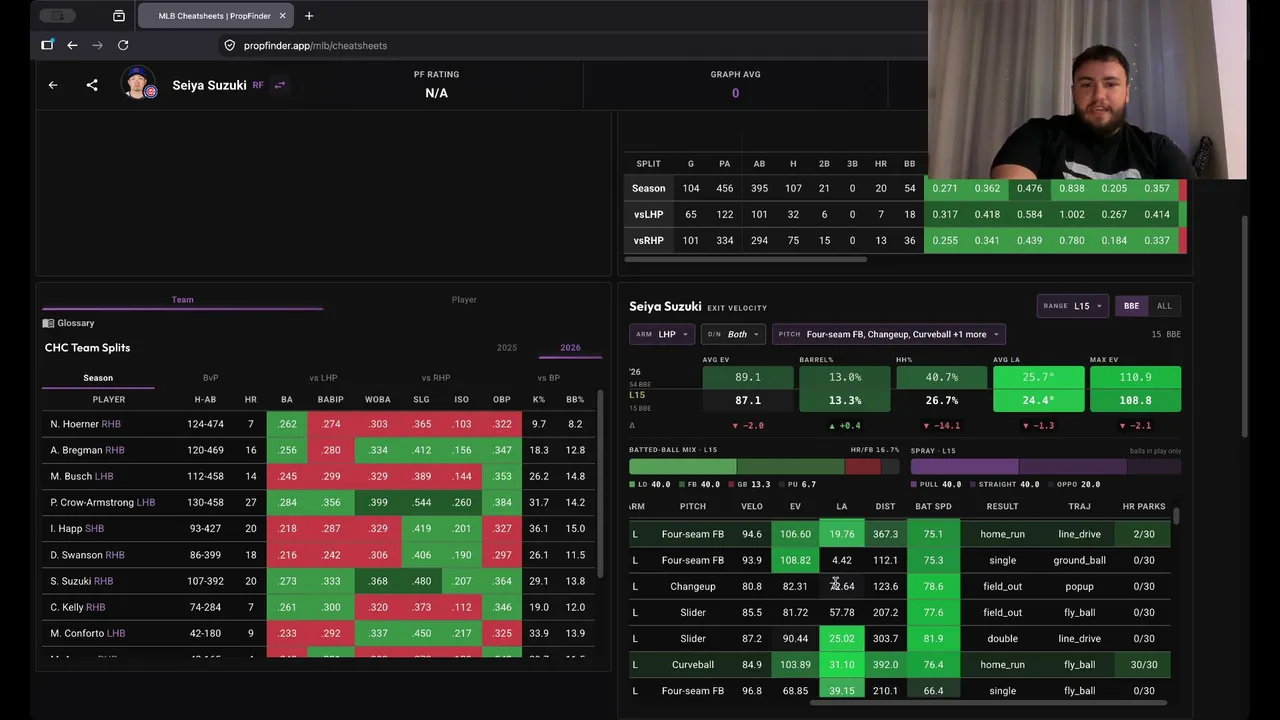Sort team splits by HR column
1280x720 pixels.
[x=251, y=400]
